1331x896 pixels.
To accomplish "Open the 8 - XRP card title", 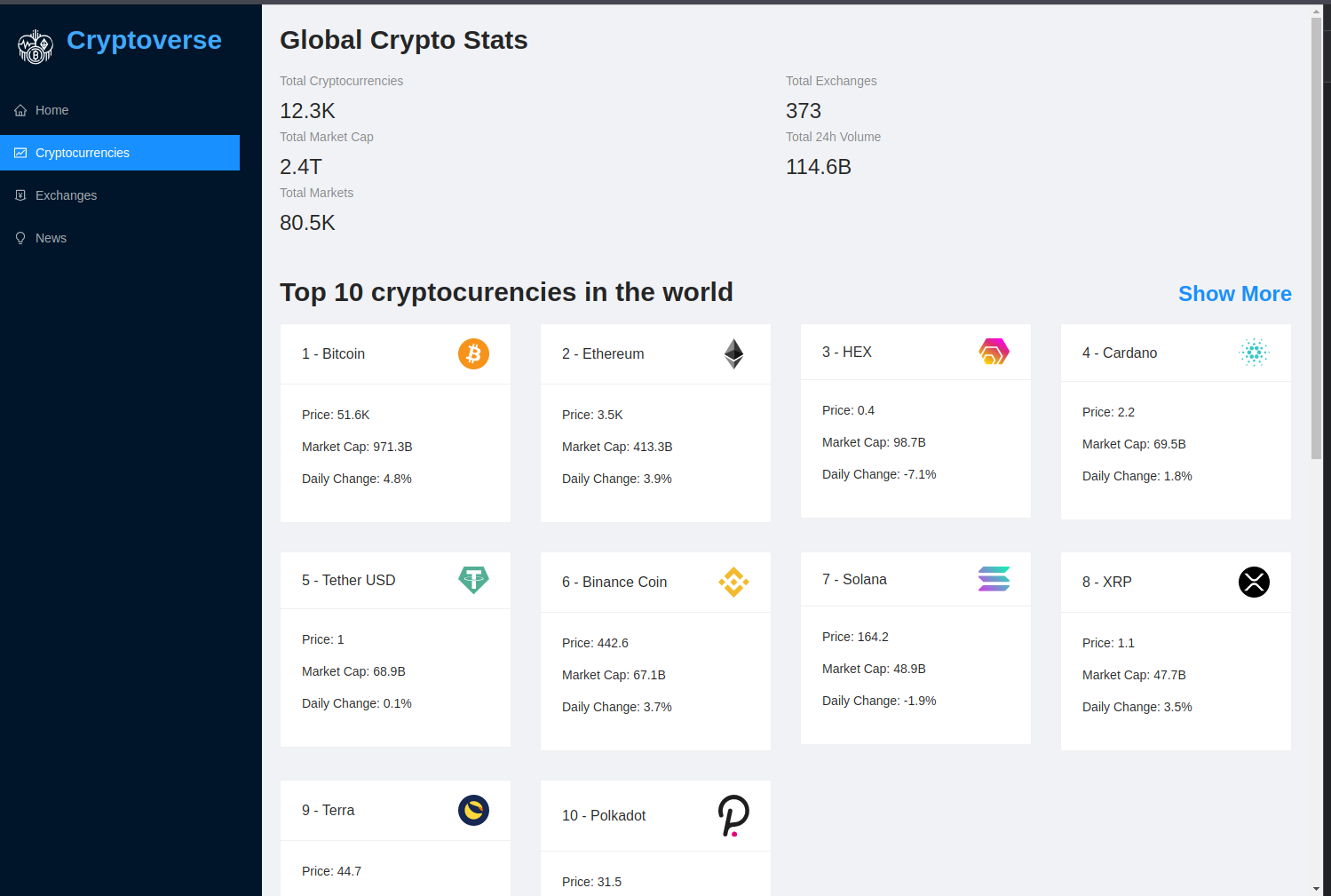I will click(1107, 582).
